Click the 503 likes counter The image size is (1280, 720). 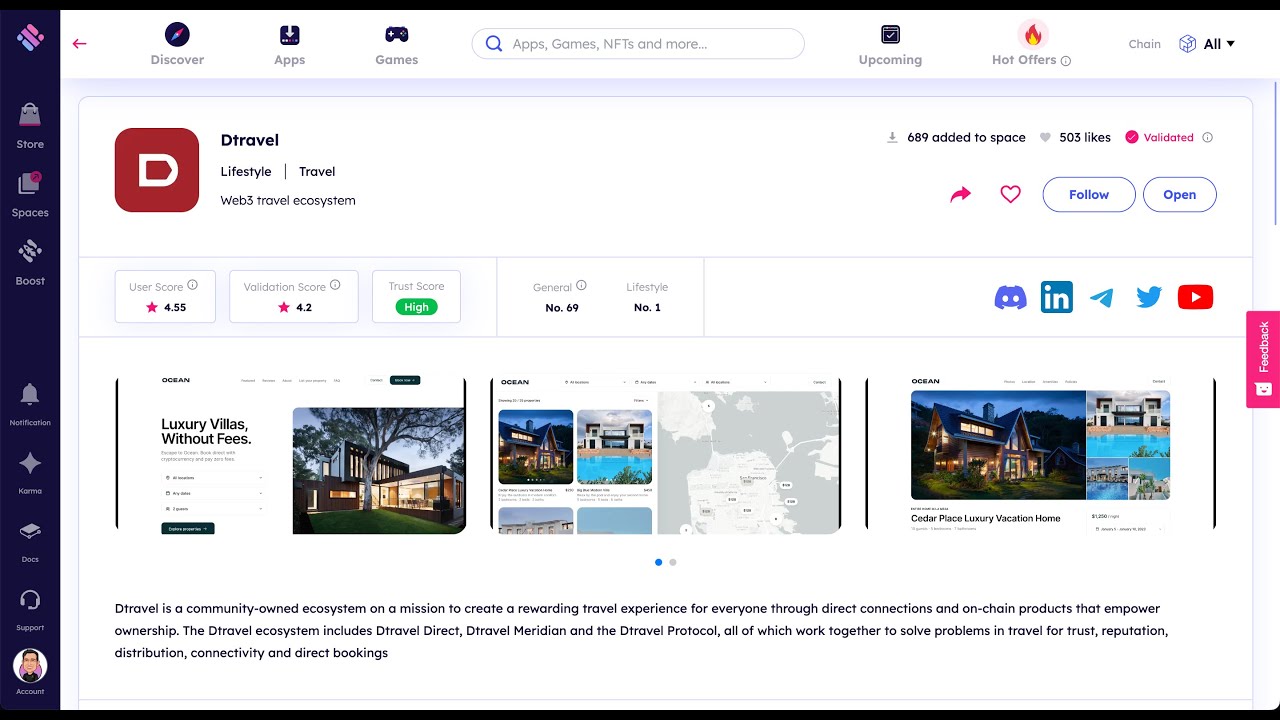1085,138
